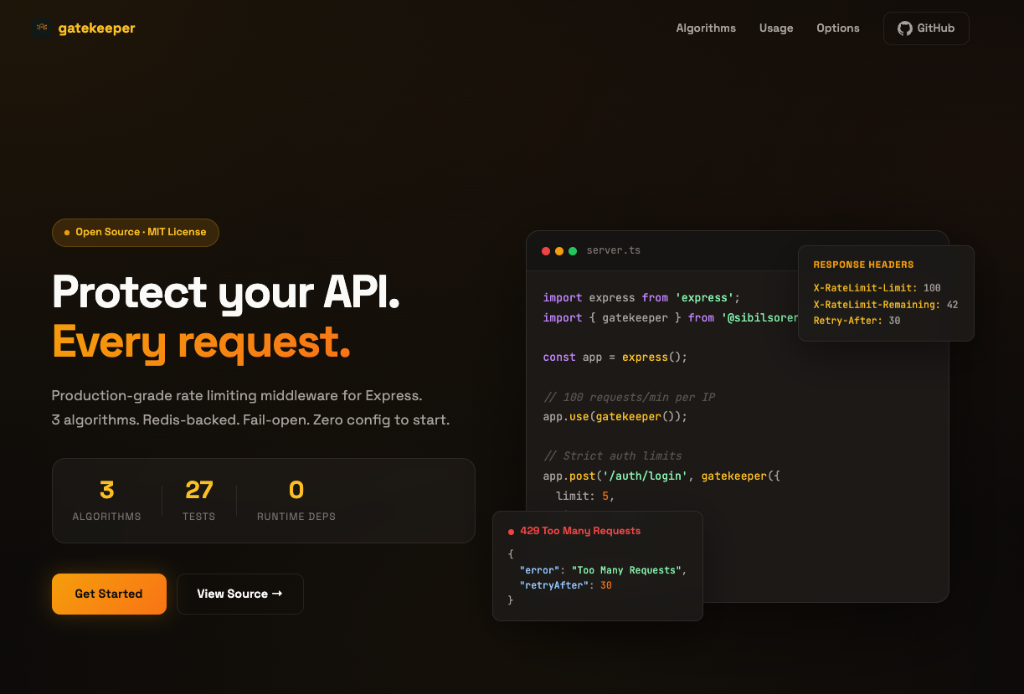
Task: Click the app.use(gatekeeper()); line
Action: pos(615,417)
